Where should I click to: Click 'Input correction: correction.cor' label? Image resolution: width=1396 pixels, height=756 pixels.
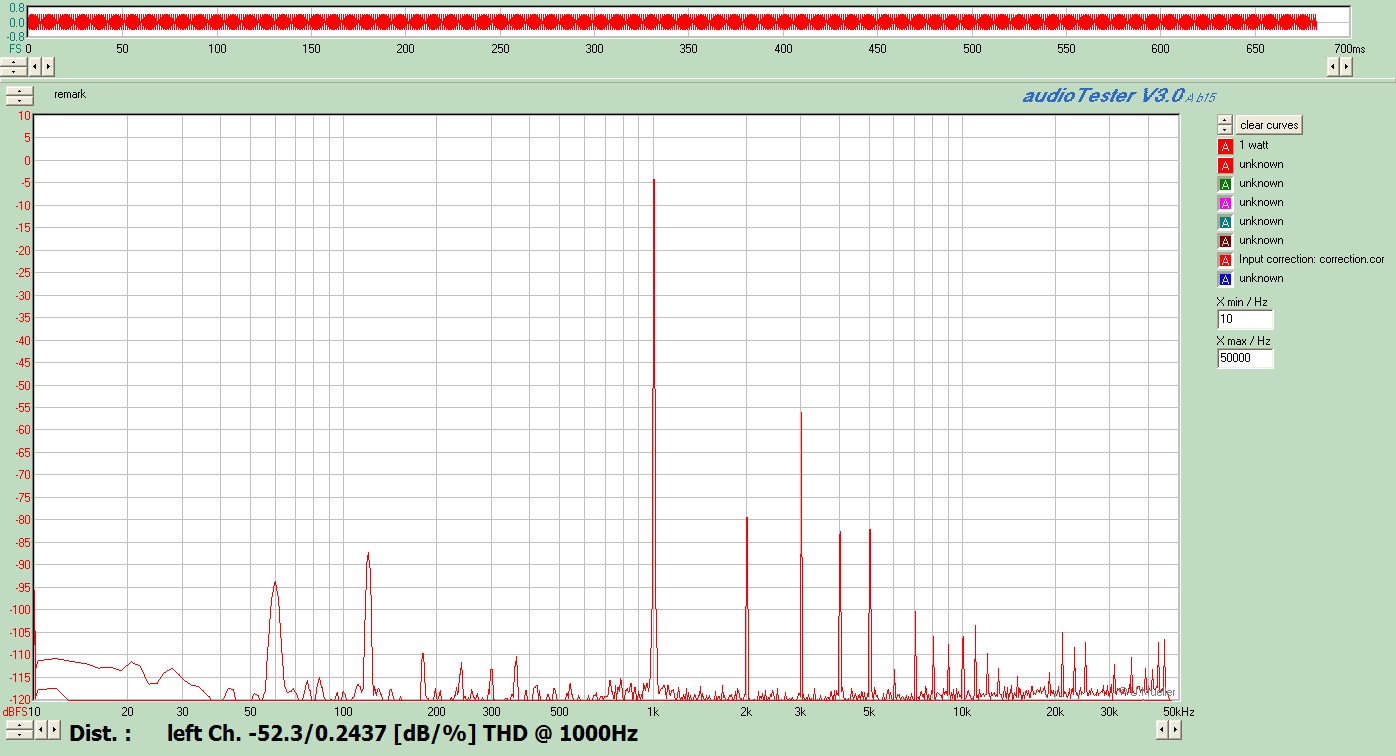point(1311,259)
